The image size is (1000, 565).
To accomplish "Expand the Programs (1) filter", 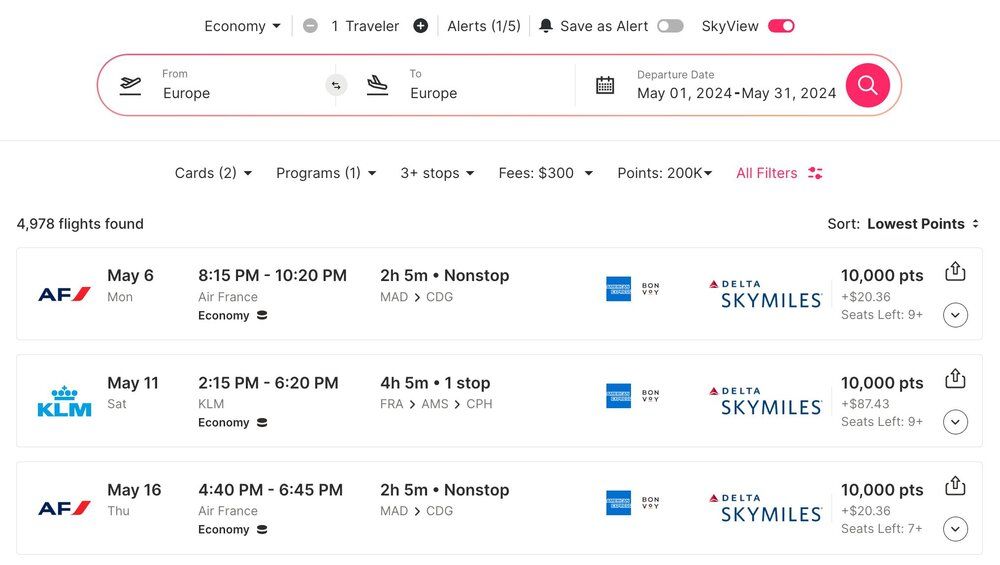I will [x=326, y=173].
